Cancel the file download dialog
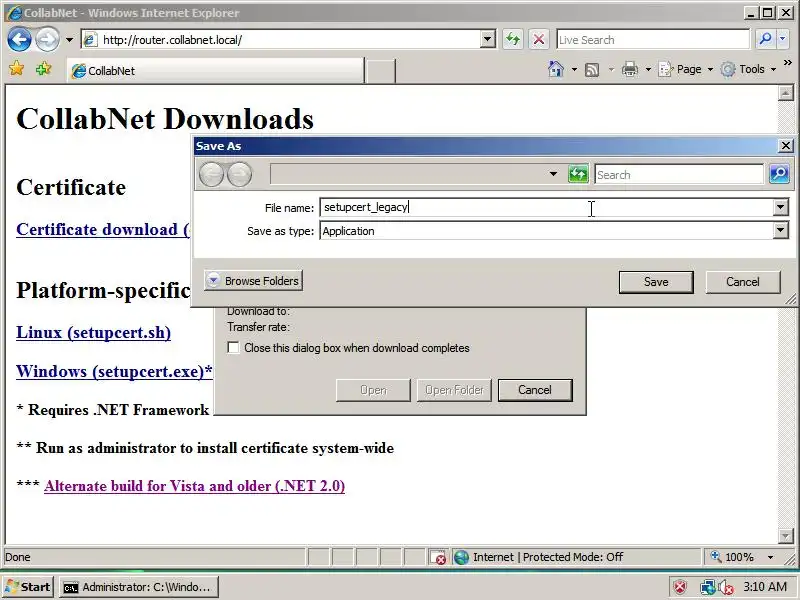Screen dimensions: 800x600 click(535, 390)
